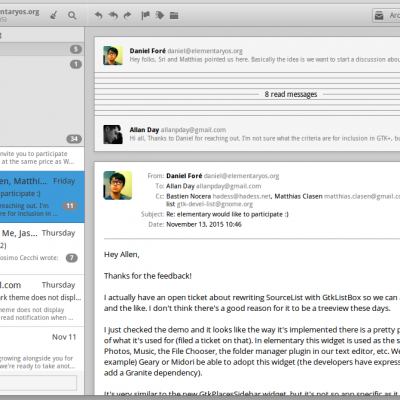Click 'Daniel Foré' in the From header
The height and width of the screenshot is (400, 400).
[184, 176]
